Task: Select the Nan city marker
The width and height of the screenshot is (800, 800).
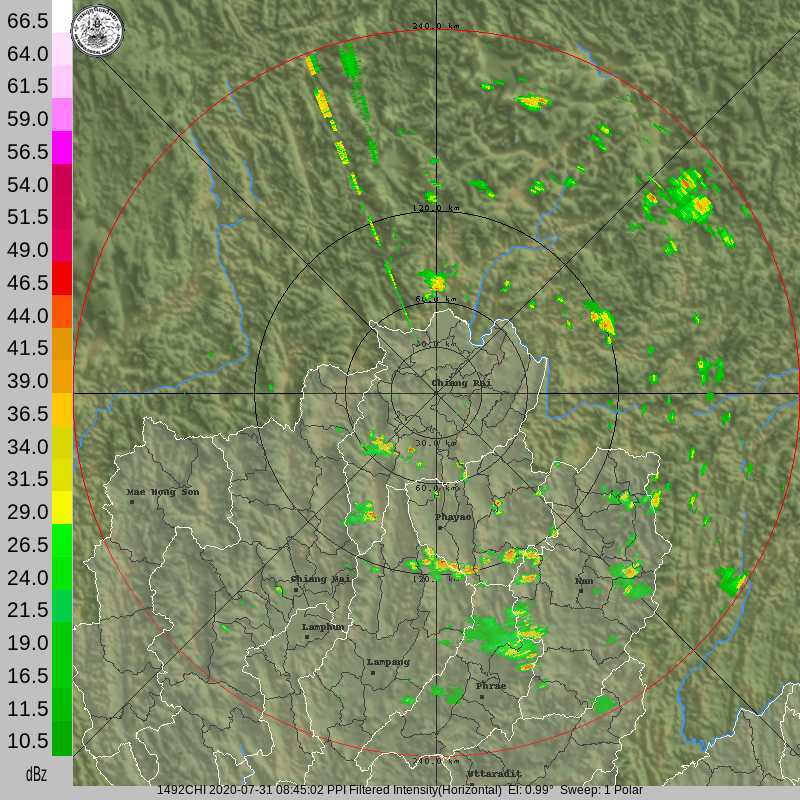Action: point(580,591)
